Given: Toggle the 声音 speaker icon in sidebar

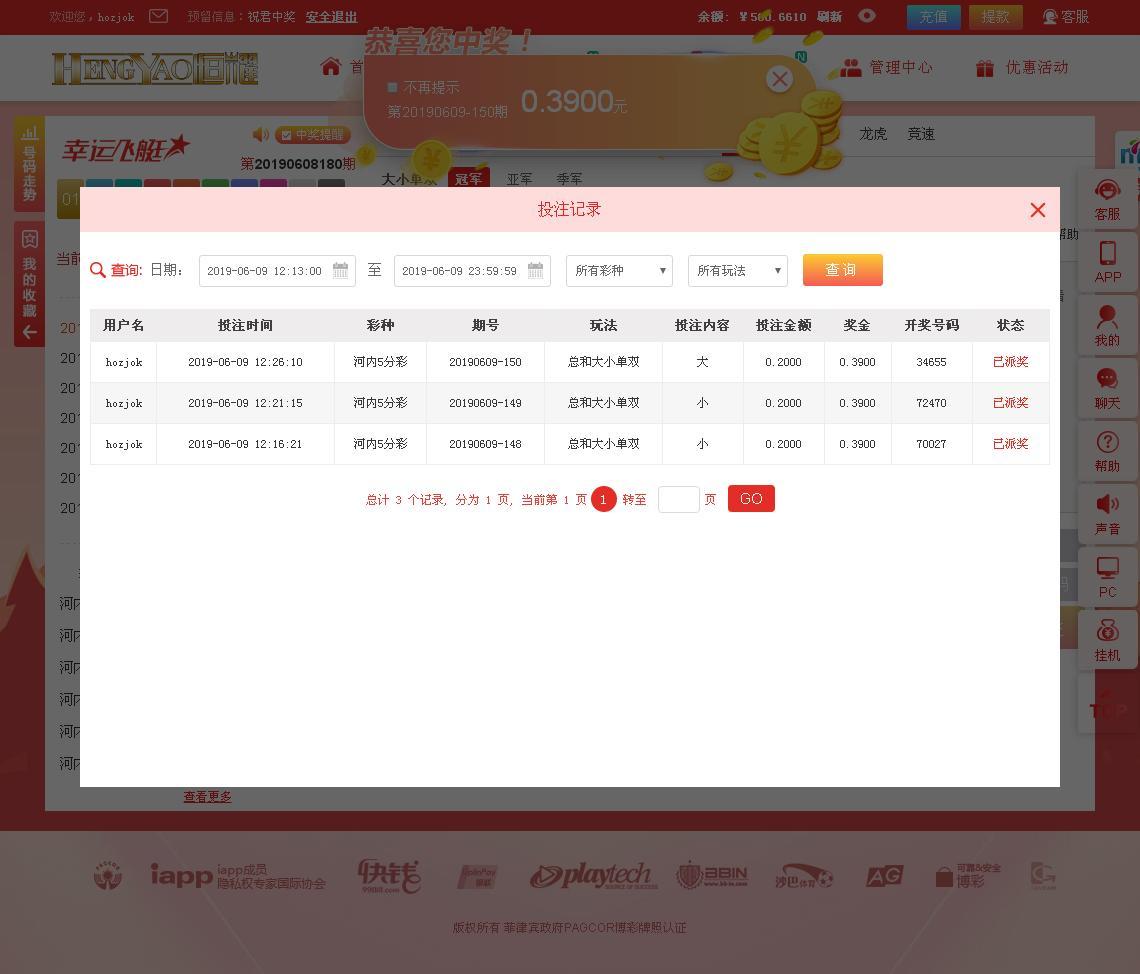Looking at the screenshot, I should [x=1107, y=507].
